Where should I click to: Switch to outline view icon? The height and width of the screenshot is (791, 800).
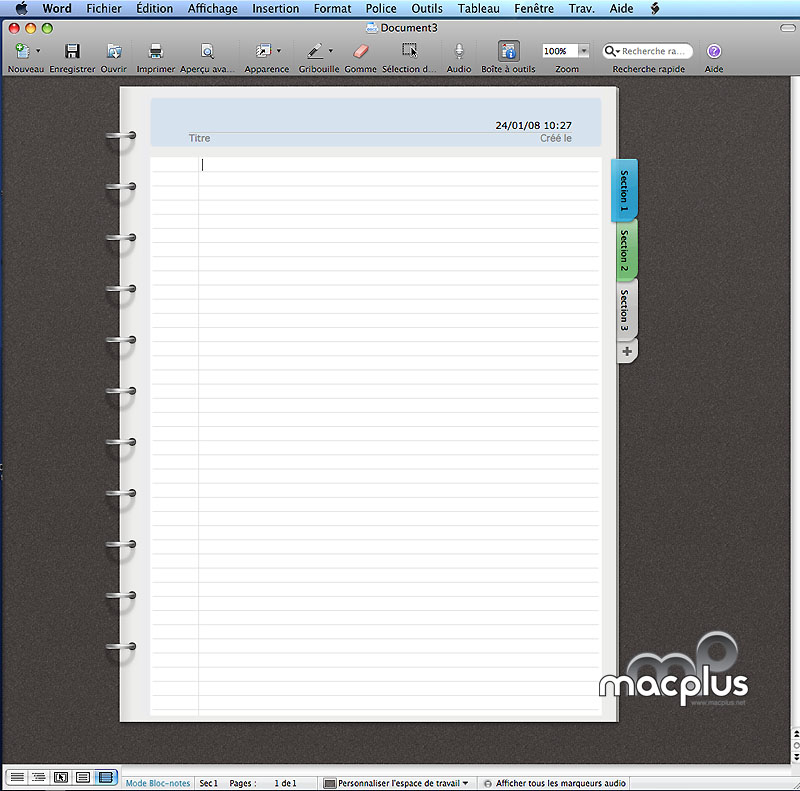pyautogui.click(x=39, y=777)
